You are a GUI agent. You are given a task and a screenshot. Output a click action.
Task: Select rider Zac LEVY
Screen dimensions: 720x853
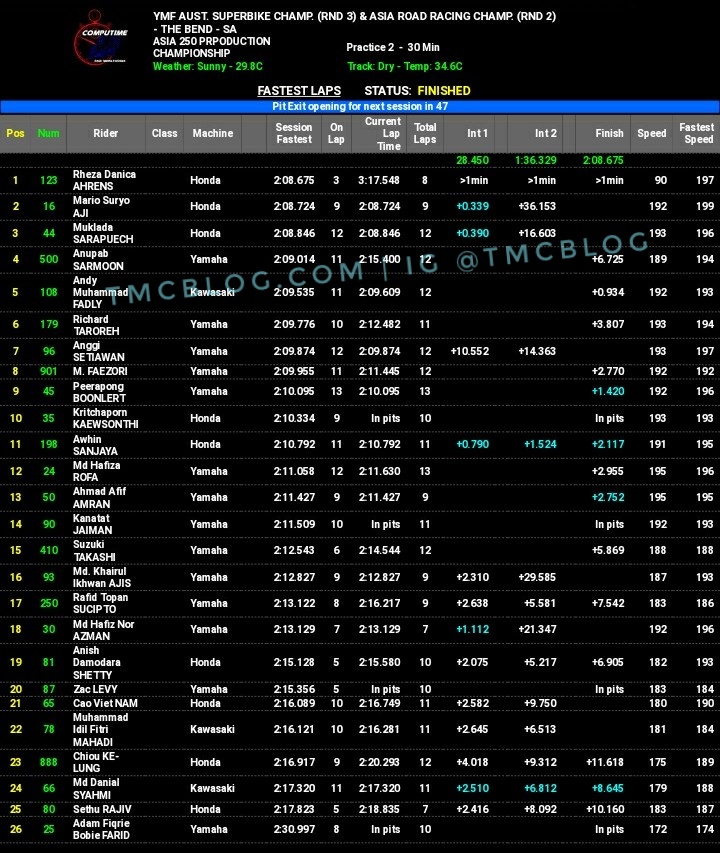[x=95, y=689]
